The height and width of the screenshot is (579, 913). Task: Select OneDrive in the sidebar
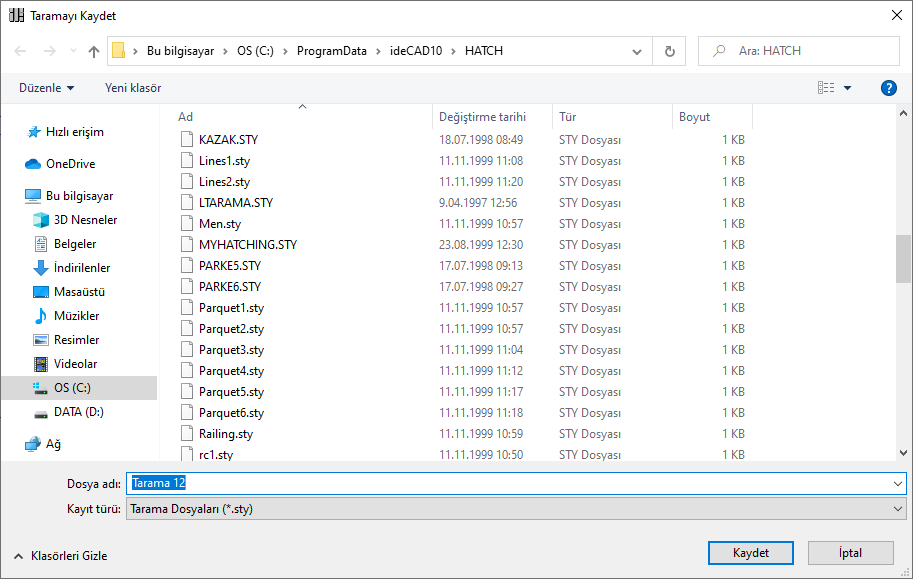coord(70,164)
